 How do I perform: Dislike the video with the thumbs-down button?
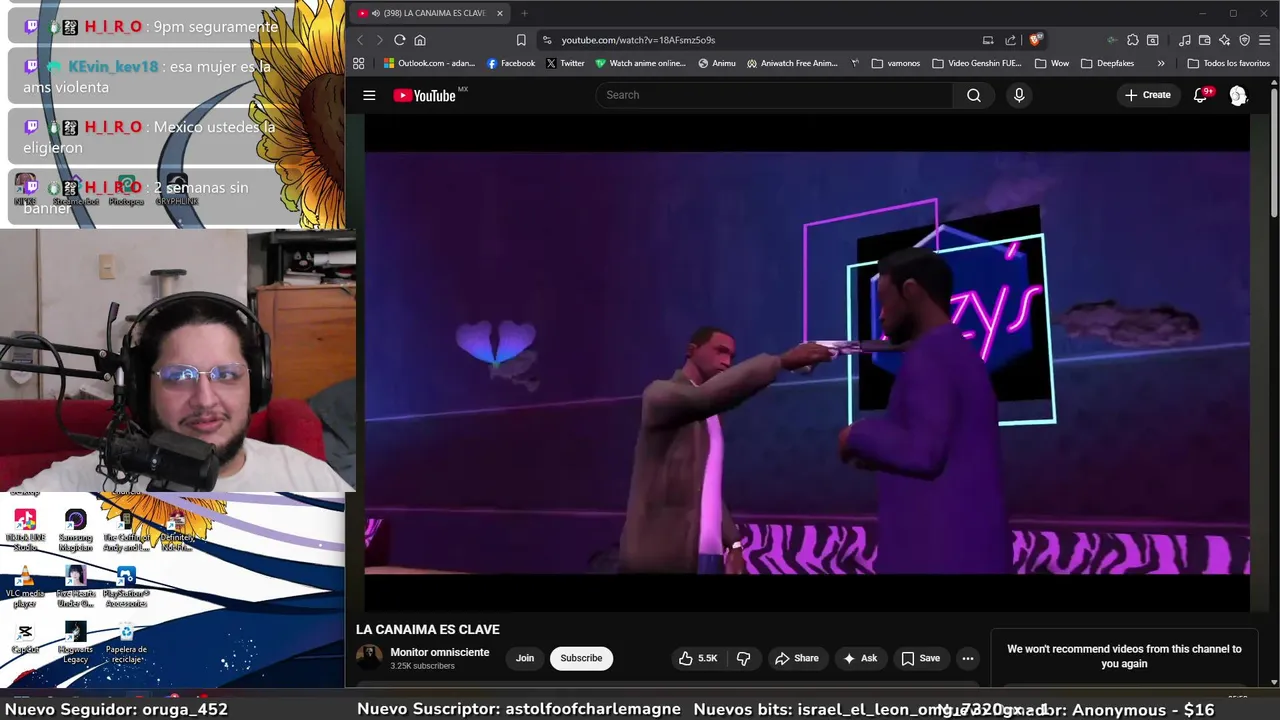743,658
